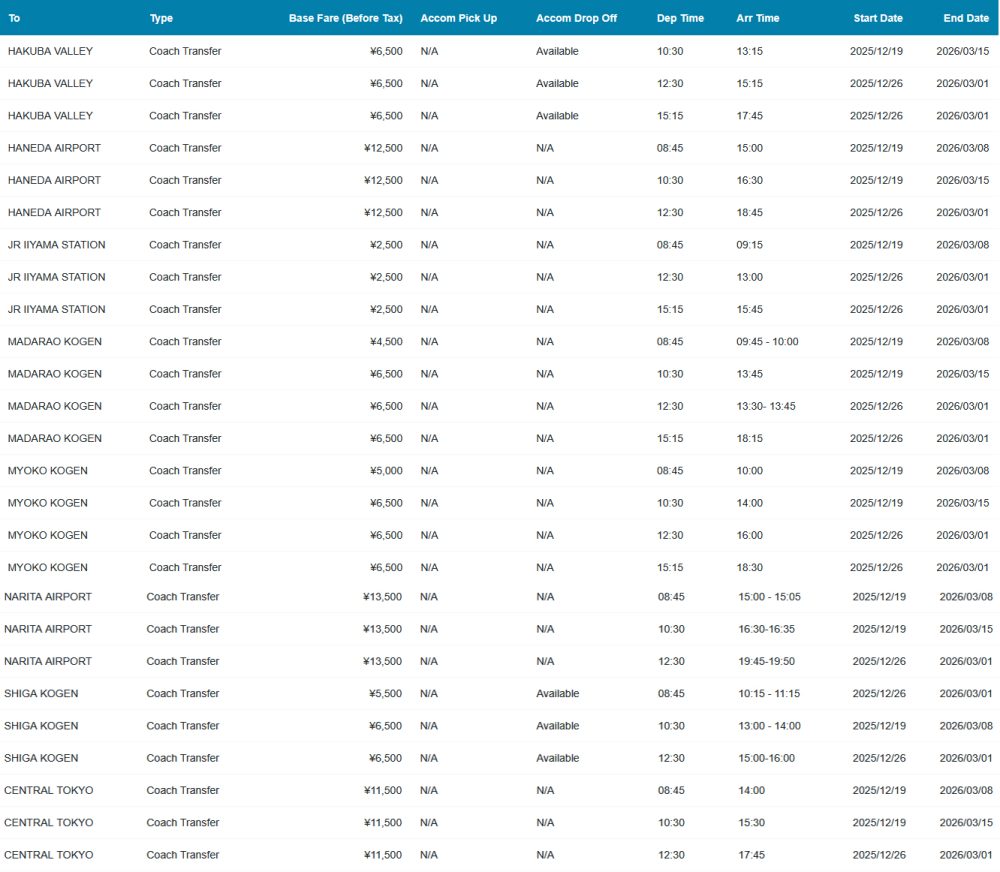Image resolution: width=1000 pixels, height=872 pixels.
Task: Select the ¥4,500 Madarao Kogen fare
Action: tap(385, 342)
